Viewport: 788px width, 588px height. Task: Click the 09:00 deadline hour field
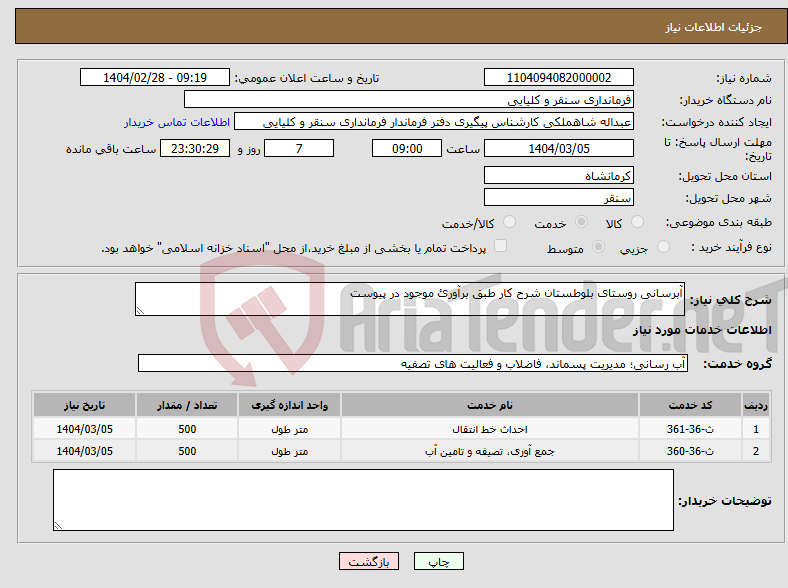click(x=407, y=148)
